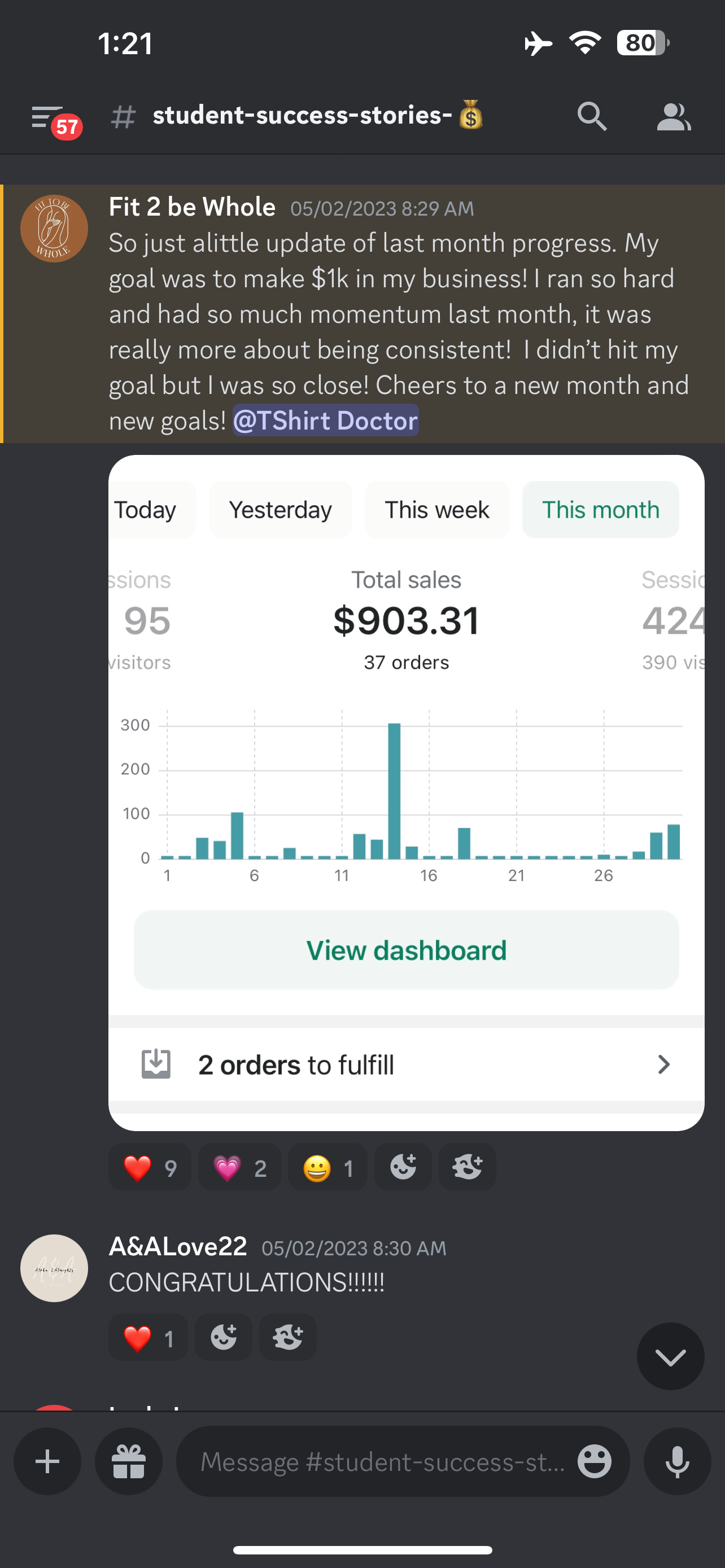
Task: Add super reaction to CONGRATULATIONS message
Action: click(288, 1337)
